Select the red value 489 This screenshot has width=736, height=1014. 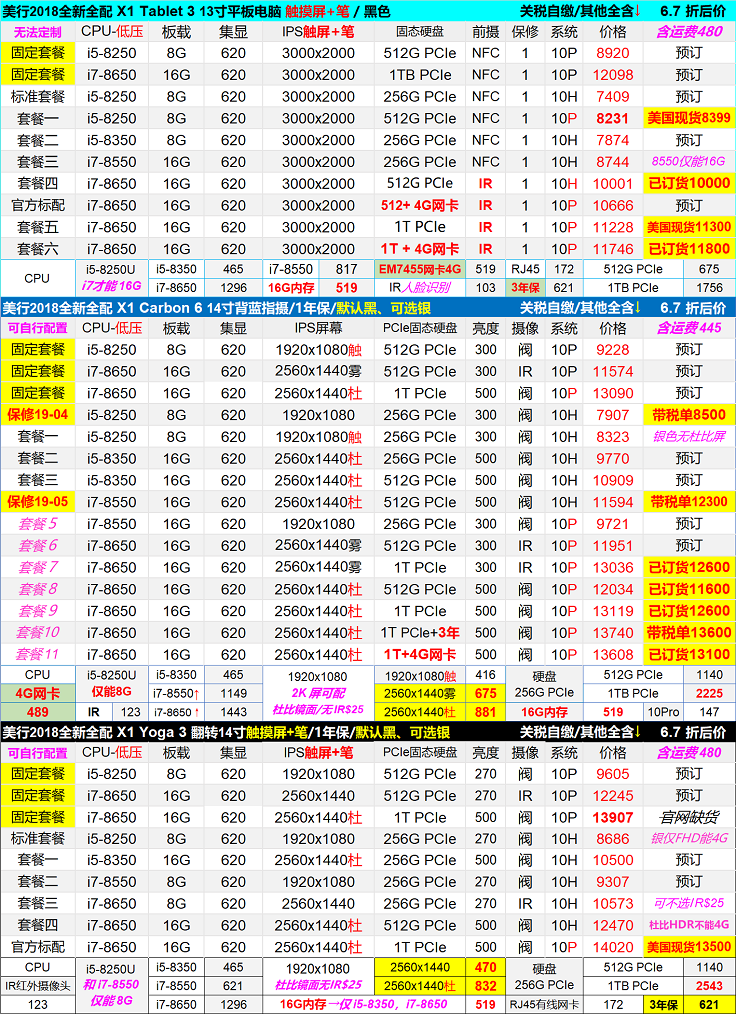click(x=38, y=712)
